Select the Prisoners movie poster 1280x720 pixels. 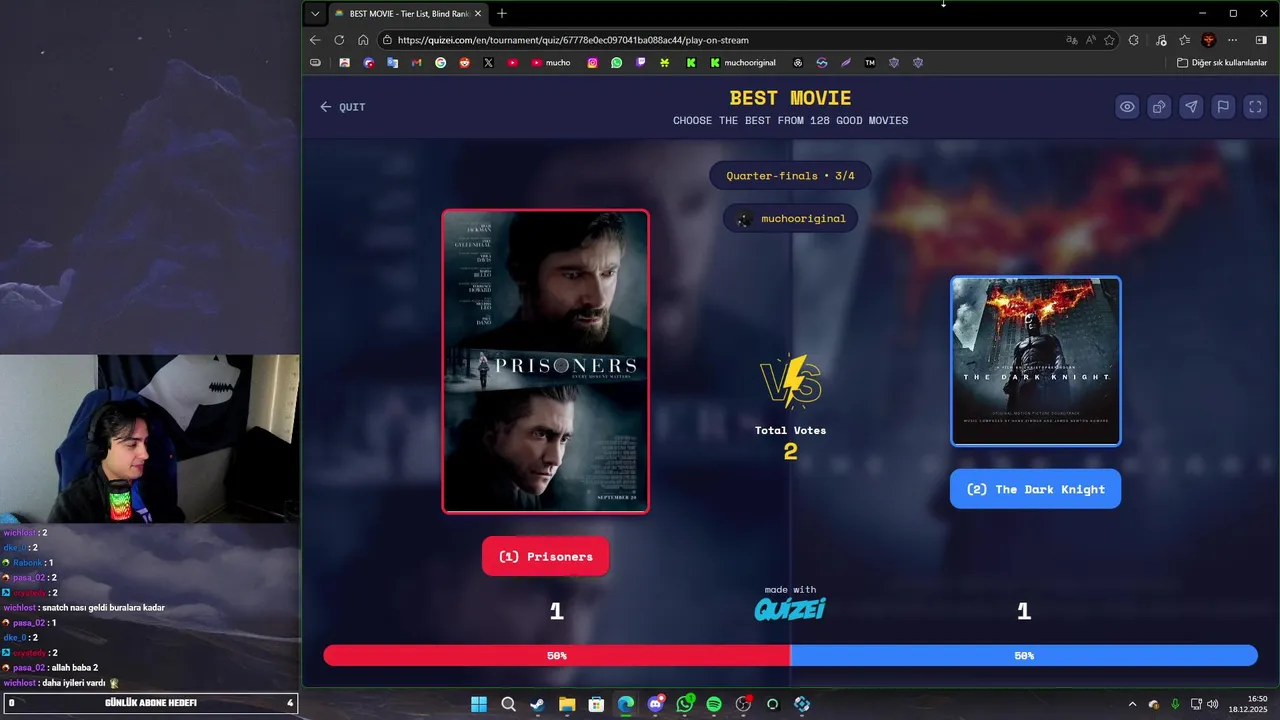coord(546,361)
